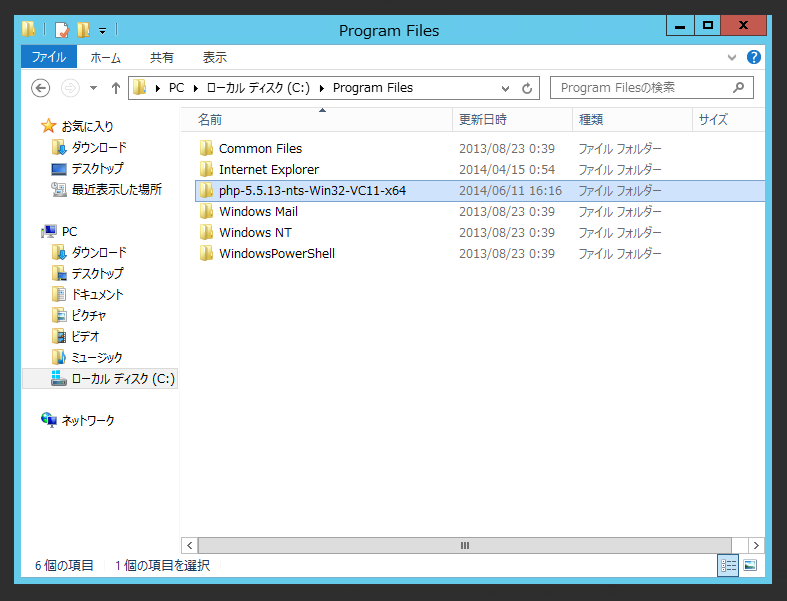Sort by the 更新日時 column header
This screenshot has height=601, width=787.
click(512, 119)
